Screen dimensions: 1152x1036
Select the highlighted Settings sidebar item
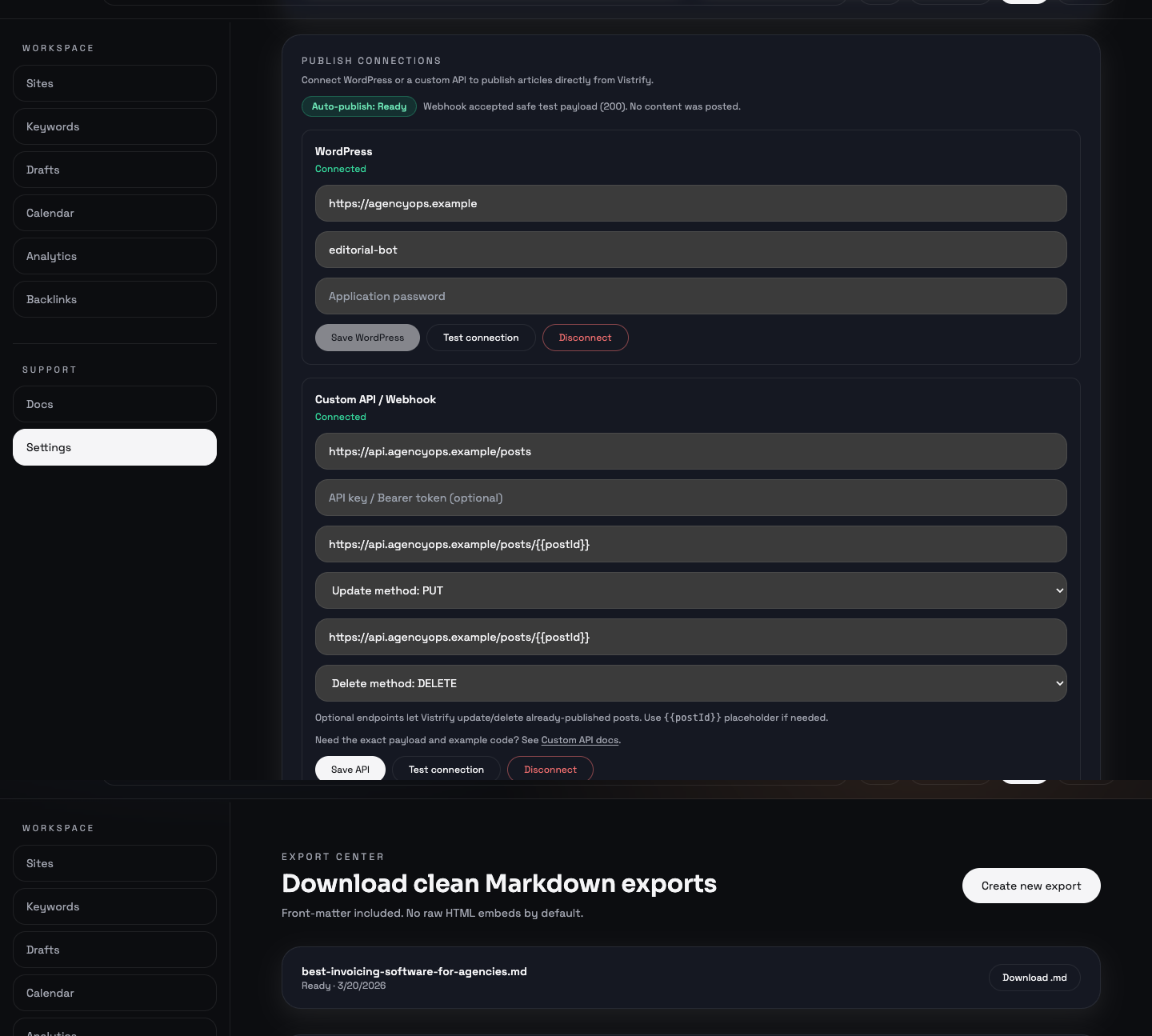(114, 447)
